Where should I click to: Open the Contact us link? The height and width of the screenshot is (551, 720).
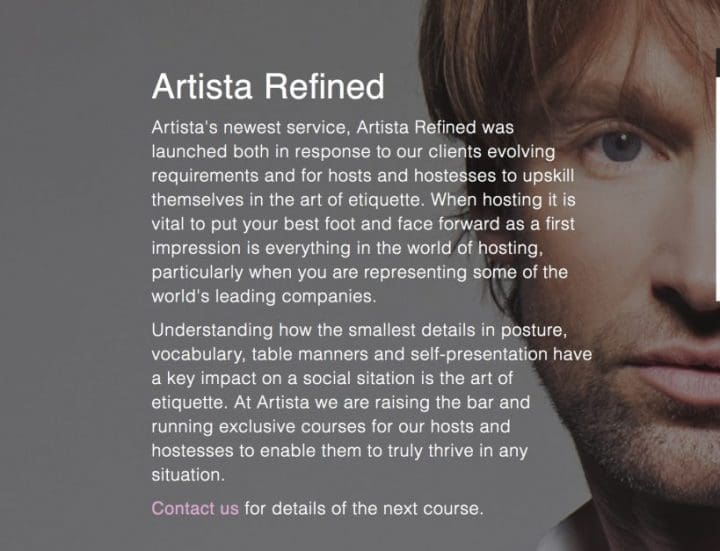pyautogui.click(x=195, y=508)
